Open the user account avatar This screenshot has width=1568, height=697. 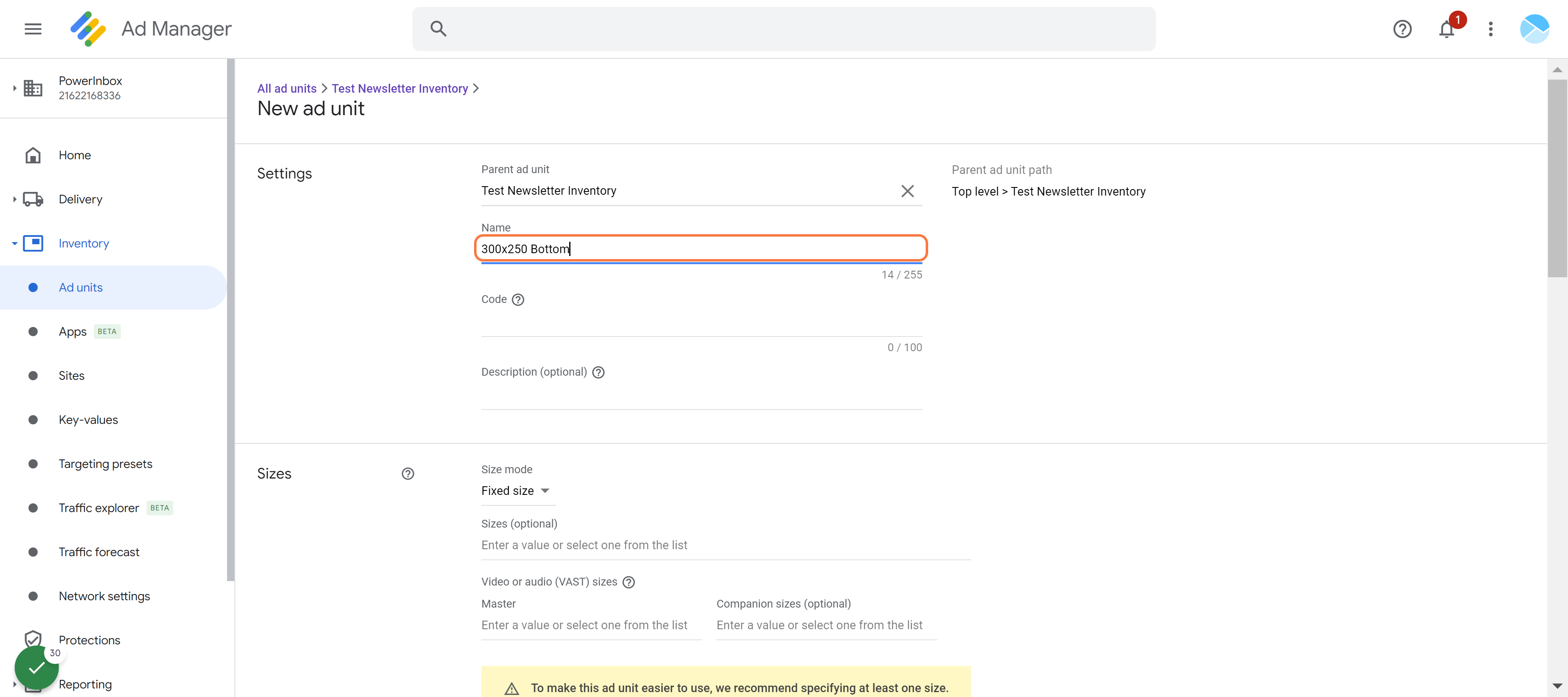[1534, 29]
